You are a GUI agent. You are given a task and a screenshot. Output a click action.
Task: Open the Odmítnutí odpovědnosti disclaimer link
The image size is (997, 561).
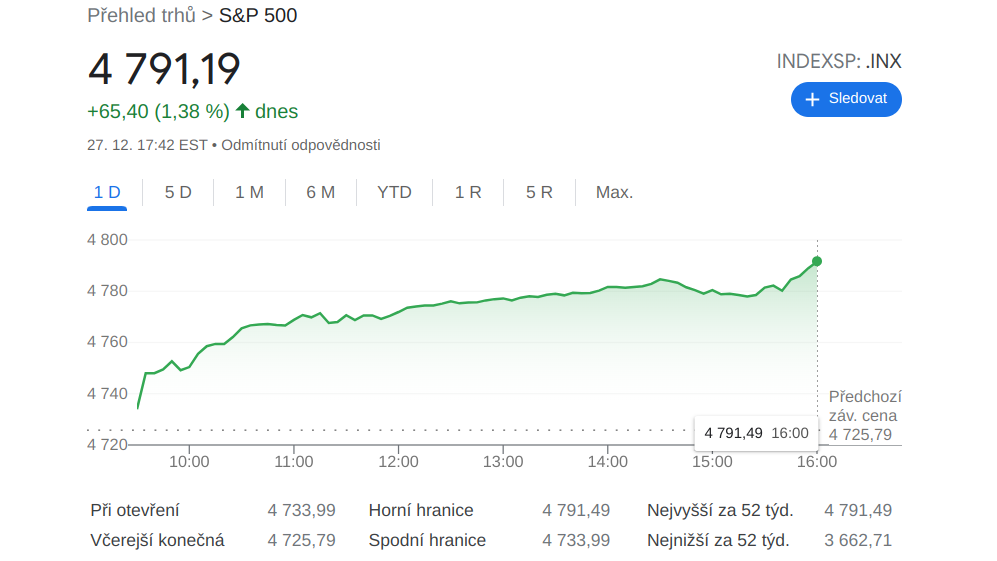(301, 145)
